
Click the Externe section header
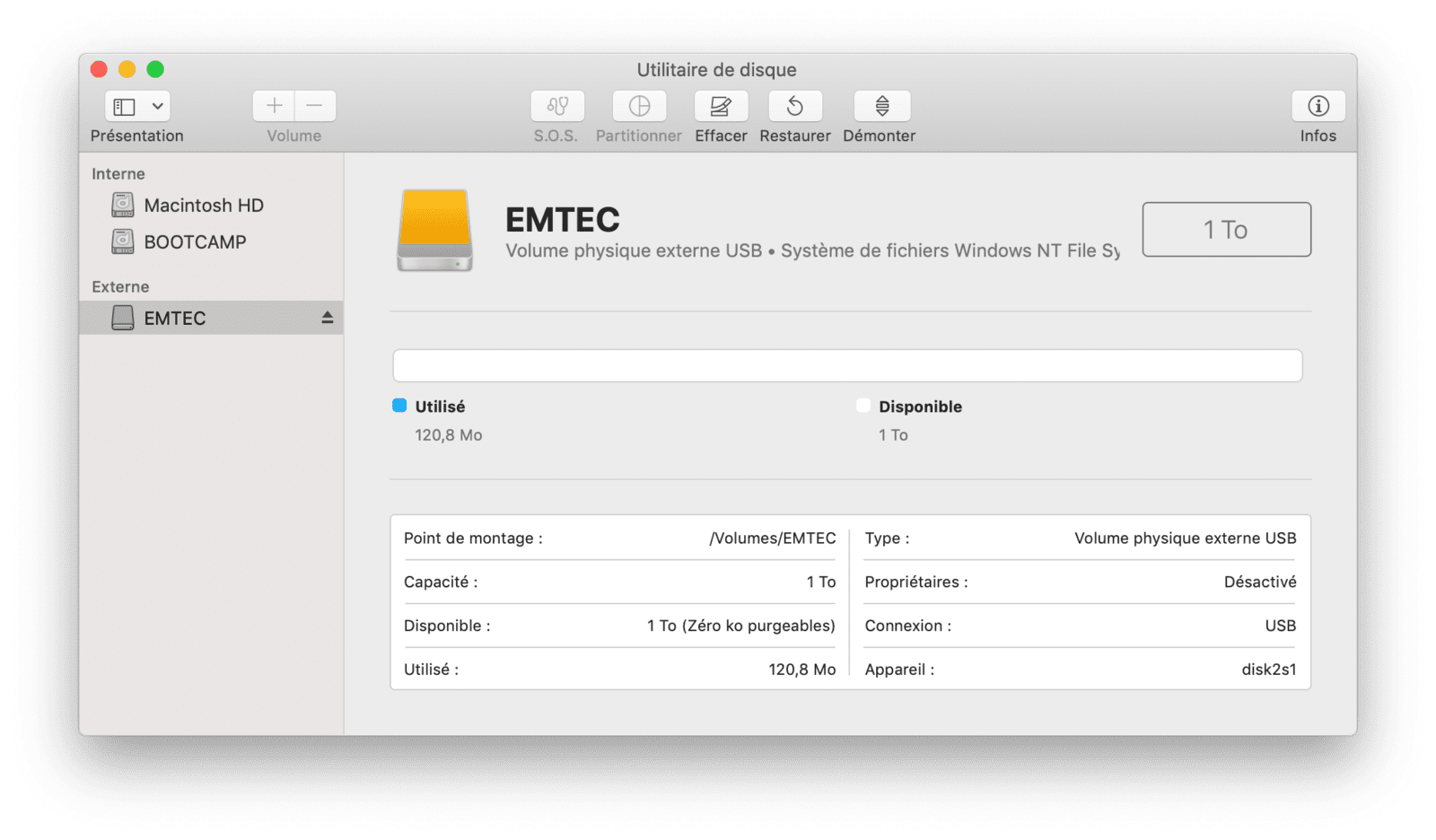pos(120,287)
